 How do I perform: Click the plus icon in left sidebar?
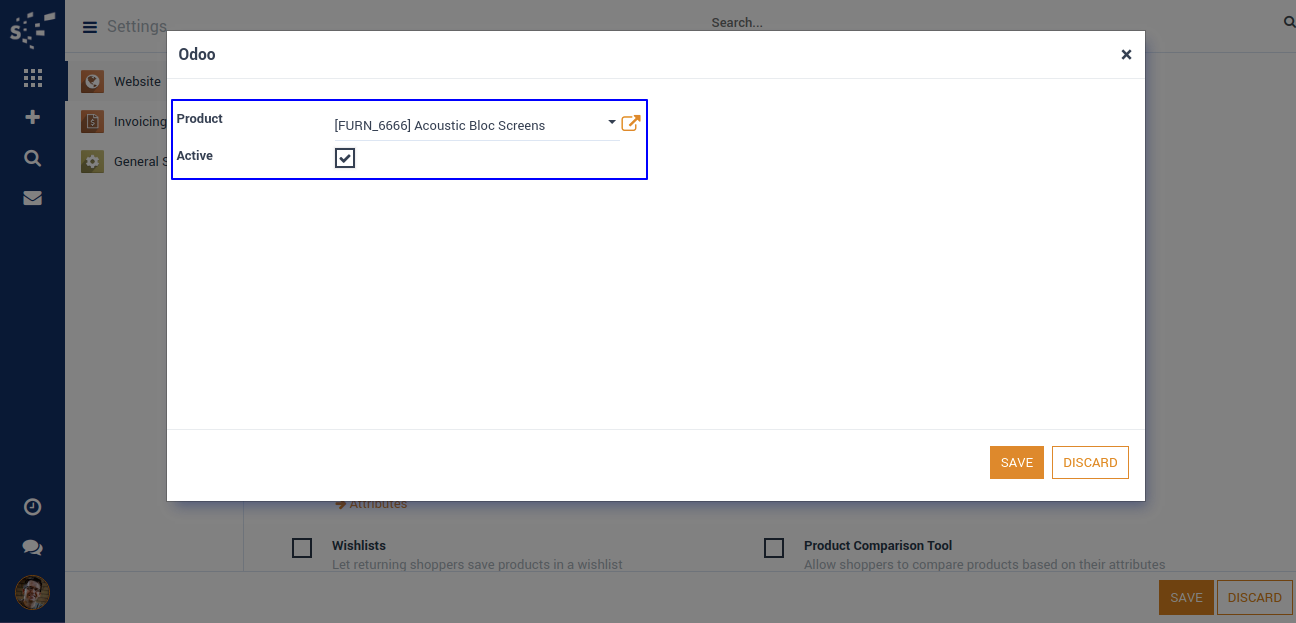(32, 117)
